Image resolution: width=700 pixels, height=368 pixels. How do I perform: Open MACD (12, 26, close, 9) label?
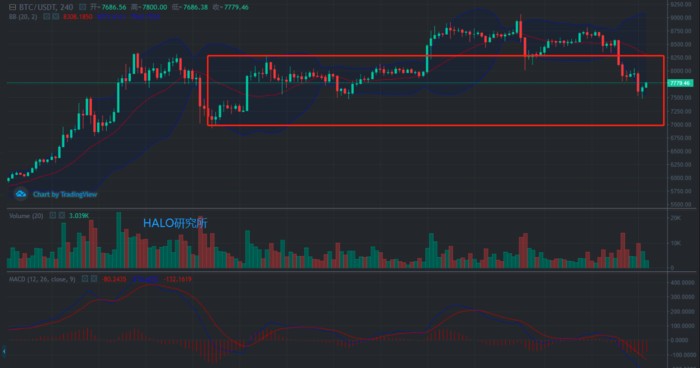click(x=42, y=279)
